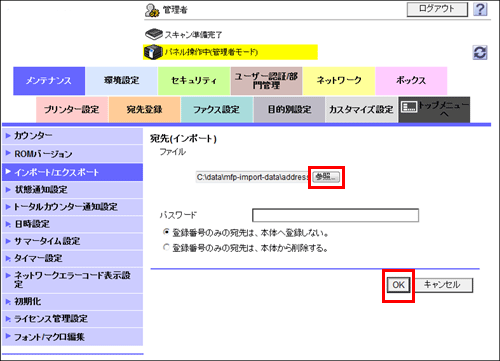The image size is (500, 361).
Task: Open the ユーザー認証/部門管理 tab
Action: pos(266,81)
